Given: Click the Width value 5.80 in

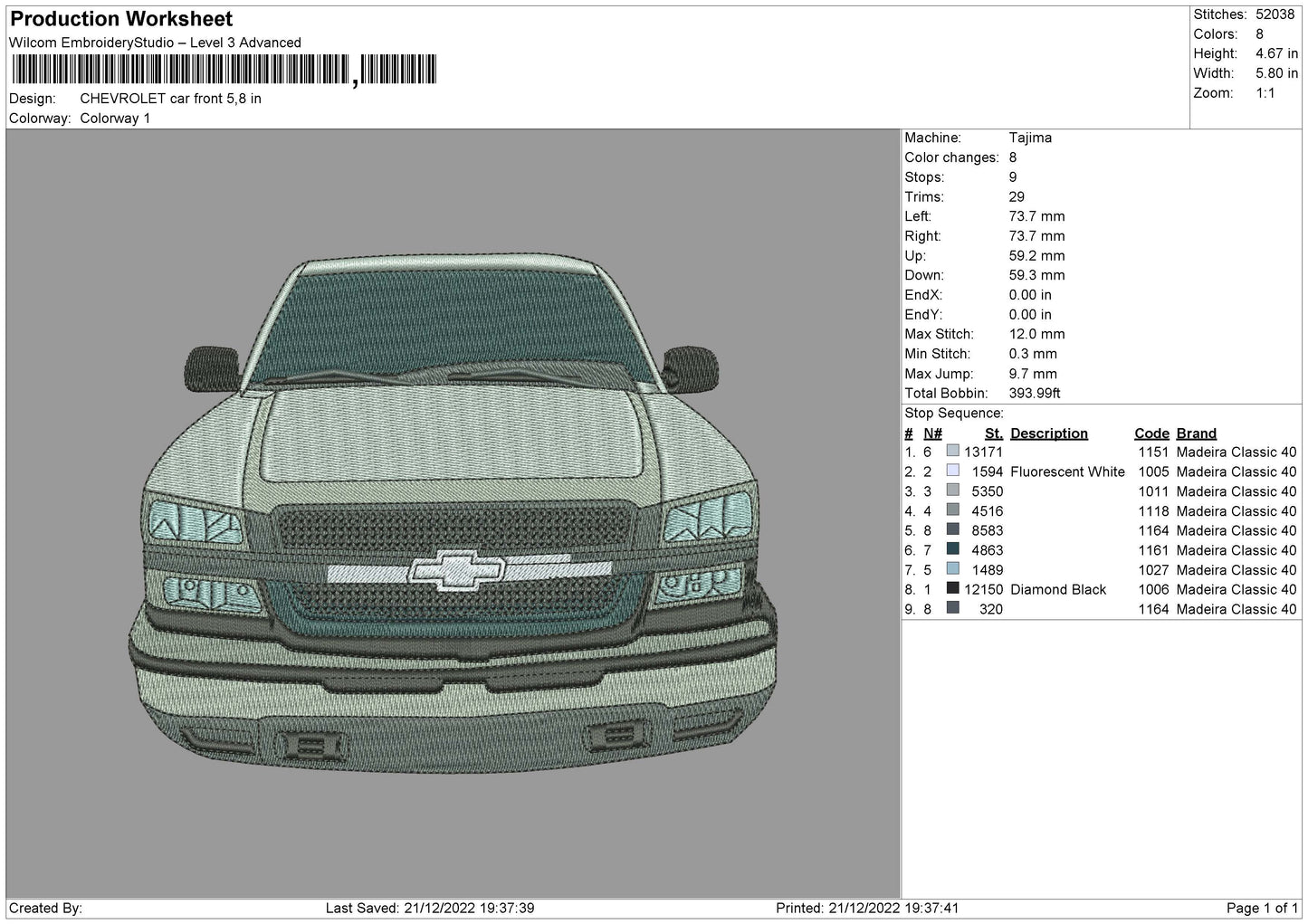Looking at the screenshot, I should pyautogui.click(x=1276, y=73).
